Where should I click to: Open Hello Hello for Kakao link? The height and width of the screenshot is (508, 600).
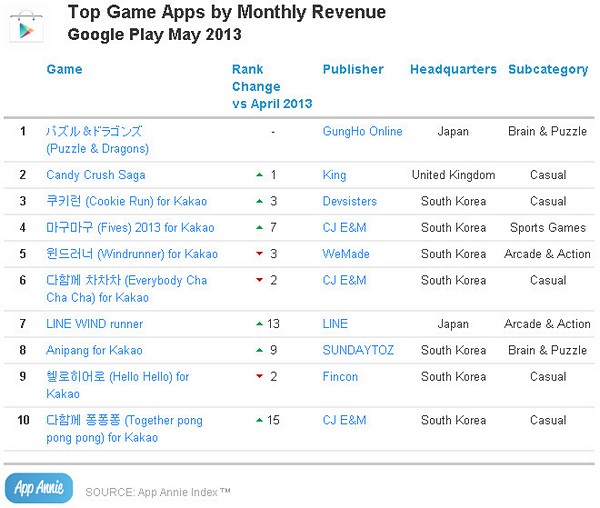(118, 385)
